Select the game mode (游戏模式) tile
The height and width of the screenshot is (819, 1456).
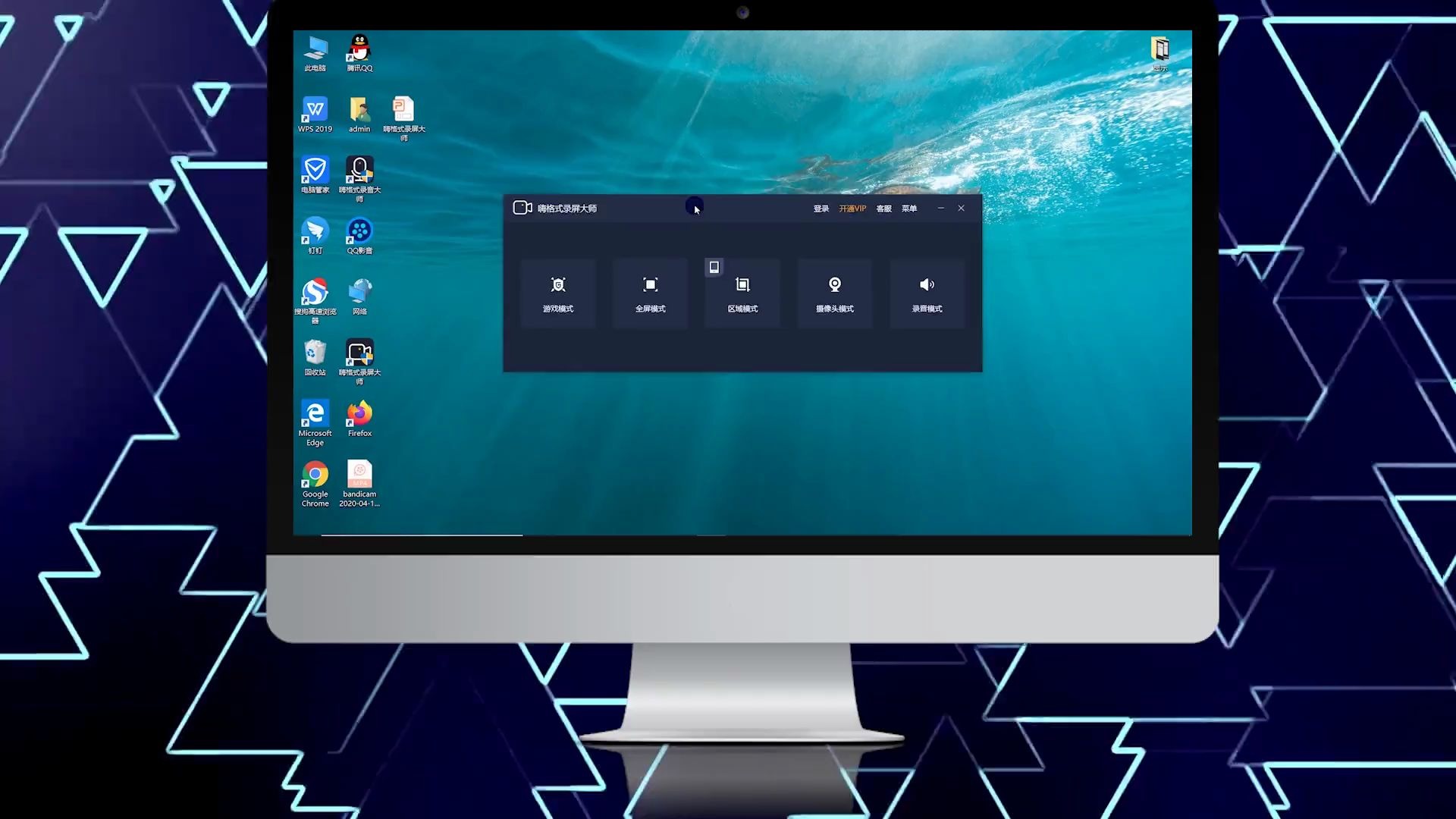click(558, 293)
